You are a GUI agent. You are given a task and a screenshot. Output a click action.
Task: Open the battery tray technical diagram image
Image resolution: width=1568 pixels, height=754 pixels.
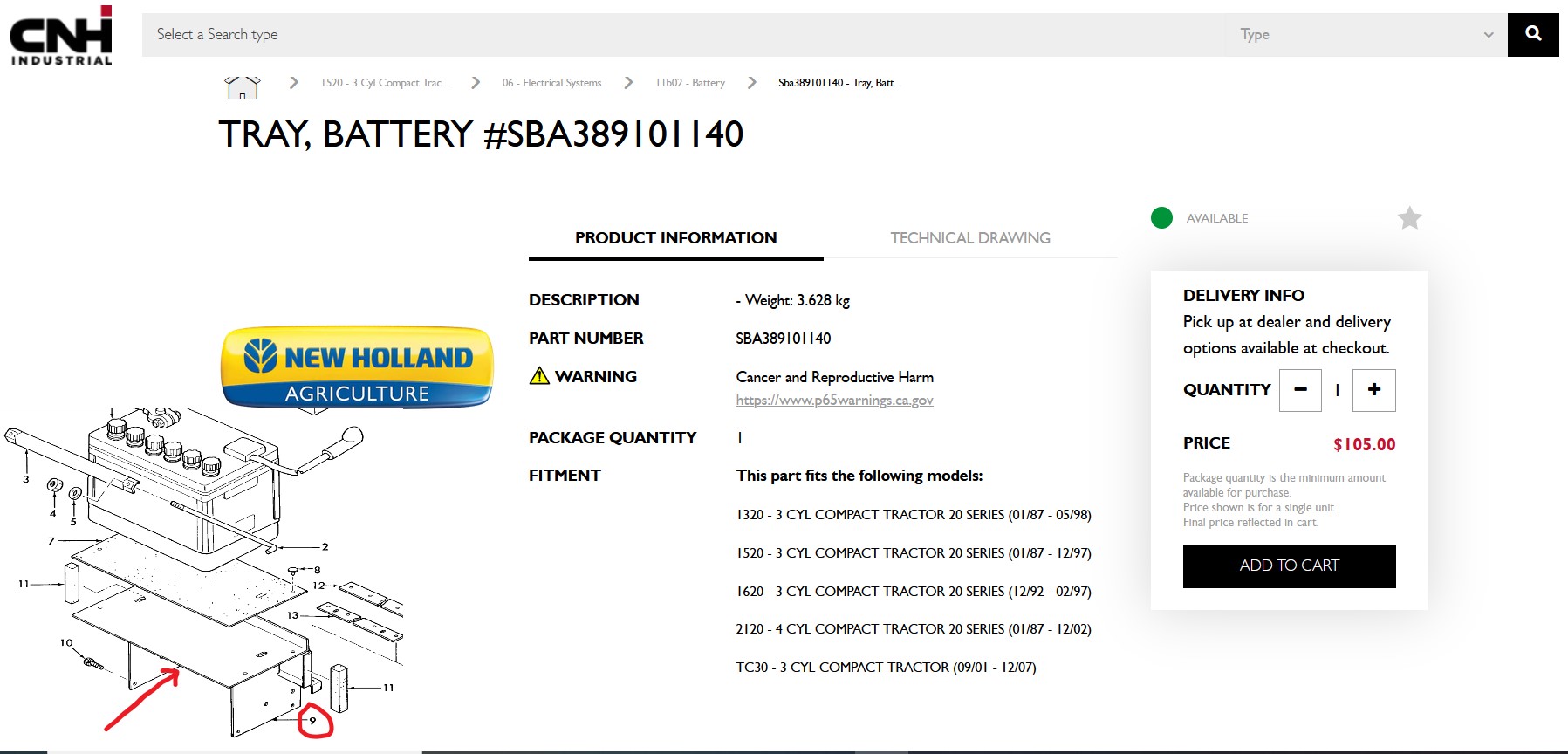tap(202, 572)
